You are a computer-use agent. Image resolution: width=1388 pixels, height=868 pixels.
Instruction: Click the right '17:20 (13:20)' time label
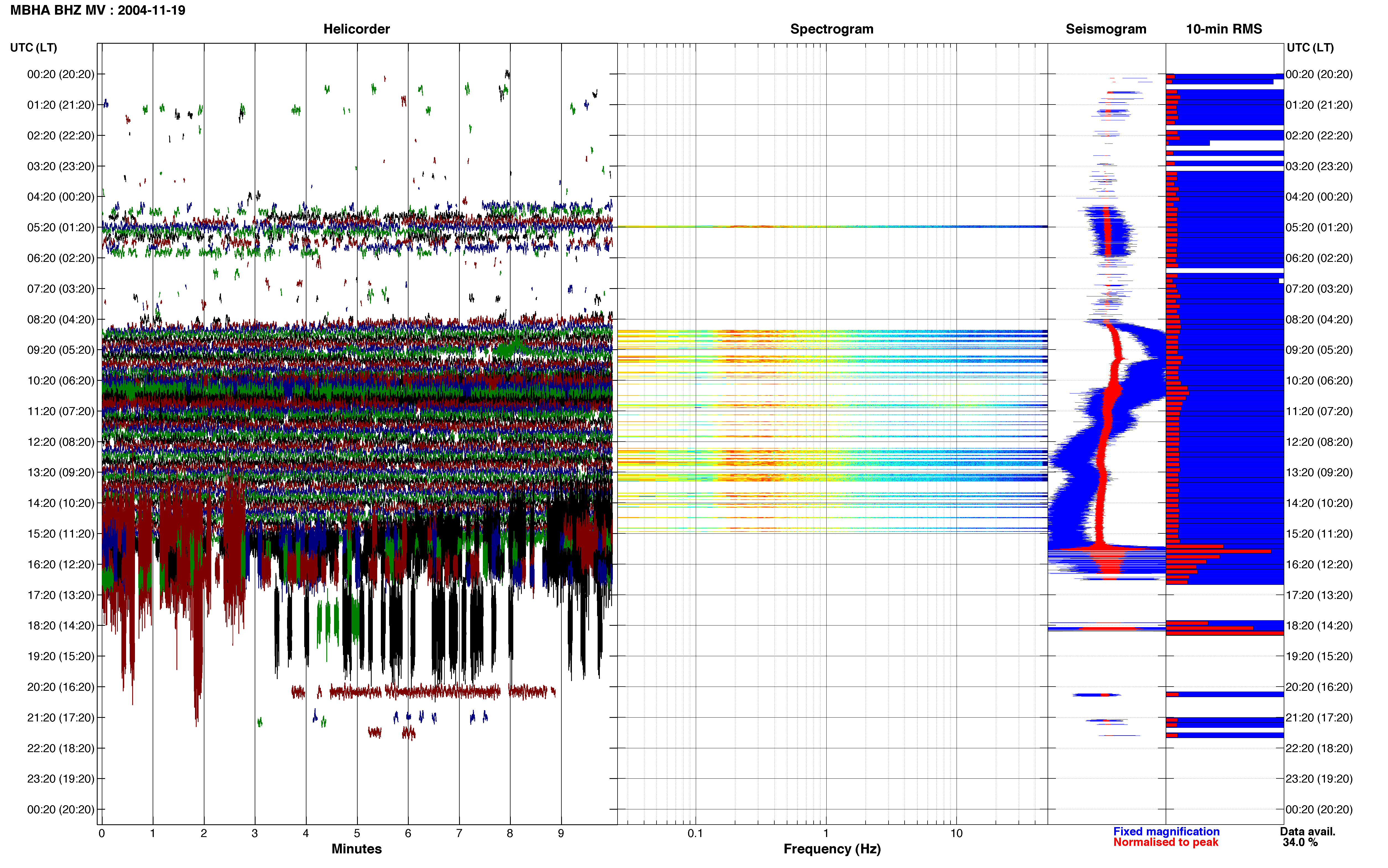[1319, 595]
